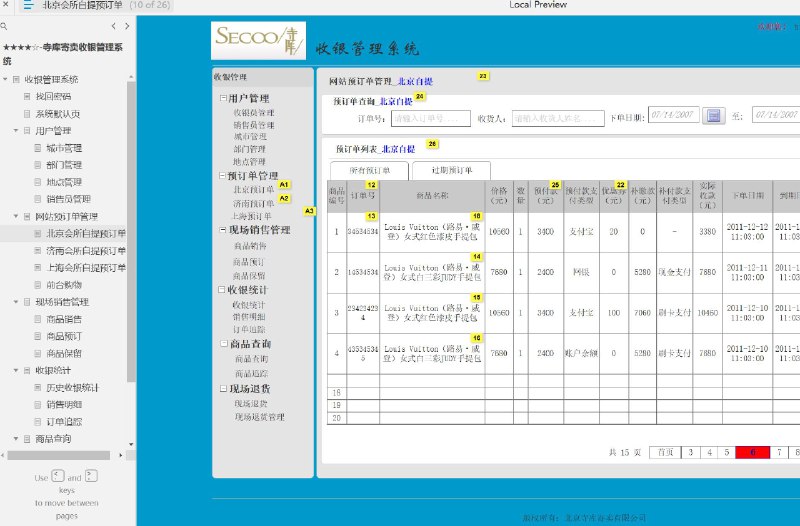The image size is (800, 526).
Task: Open 现场退货管理 in page menu
Action: 259,417
